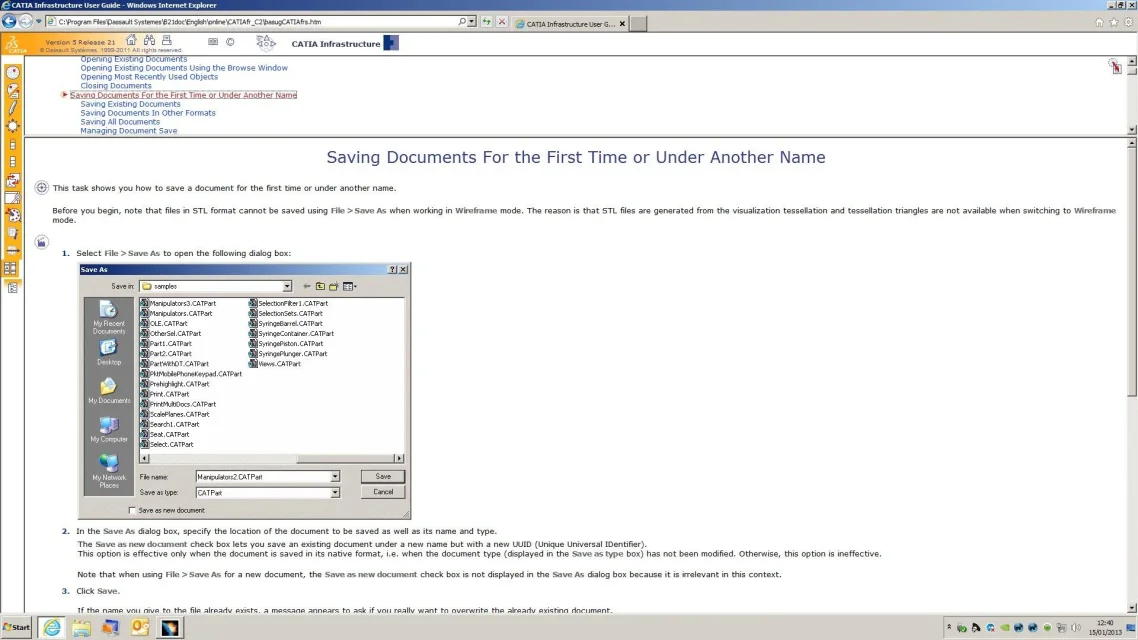Go to the CATIA doc home house icon

pyautogui.click(x=131, y=40)
